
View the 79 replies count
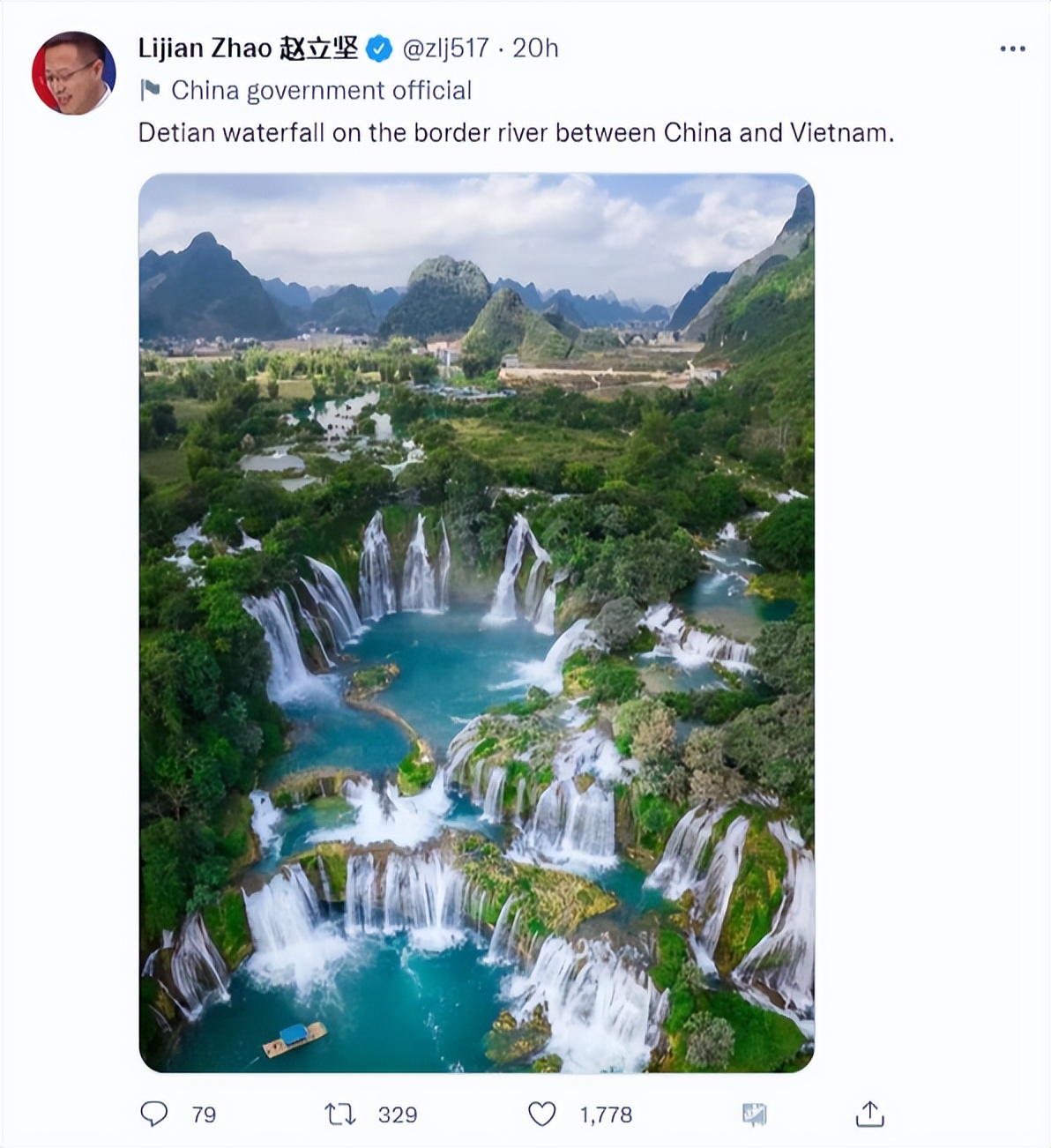[204, 1114]
